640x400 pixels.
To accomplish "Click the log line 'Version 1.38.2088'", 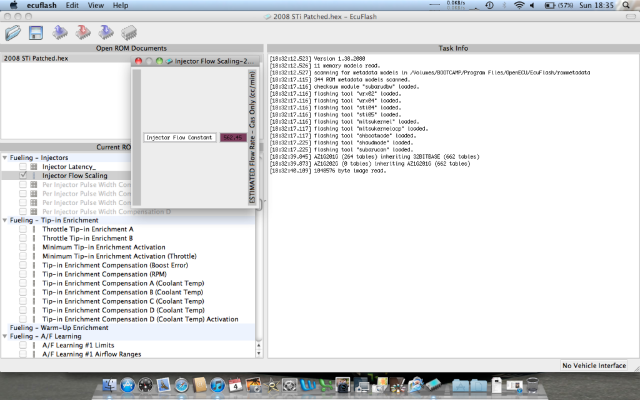I will click(x=317, y=58).
